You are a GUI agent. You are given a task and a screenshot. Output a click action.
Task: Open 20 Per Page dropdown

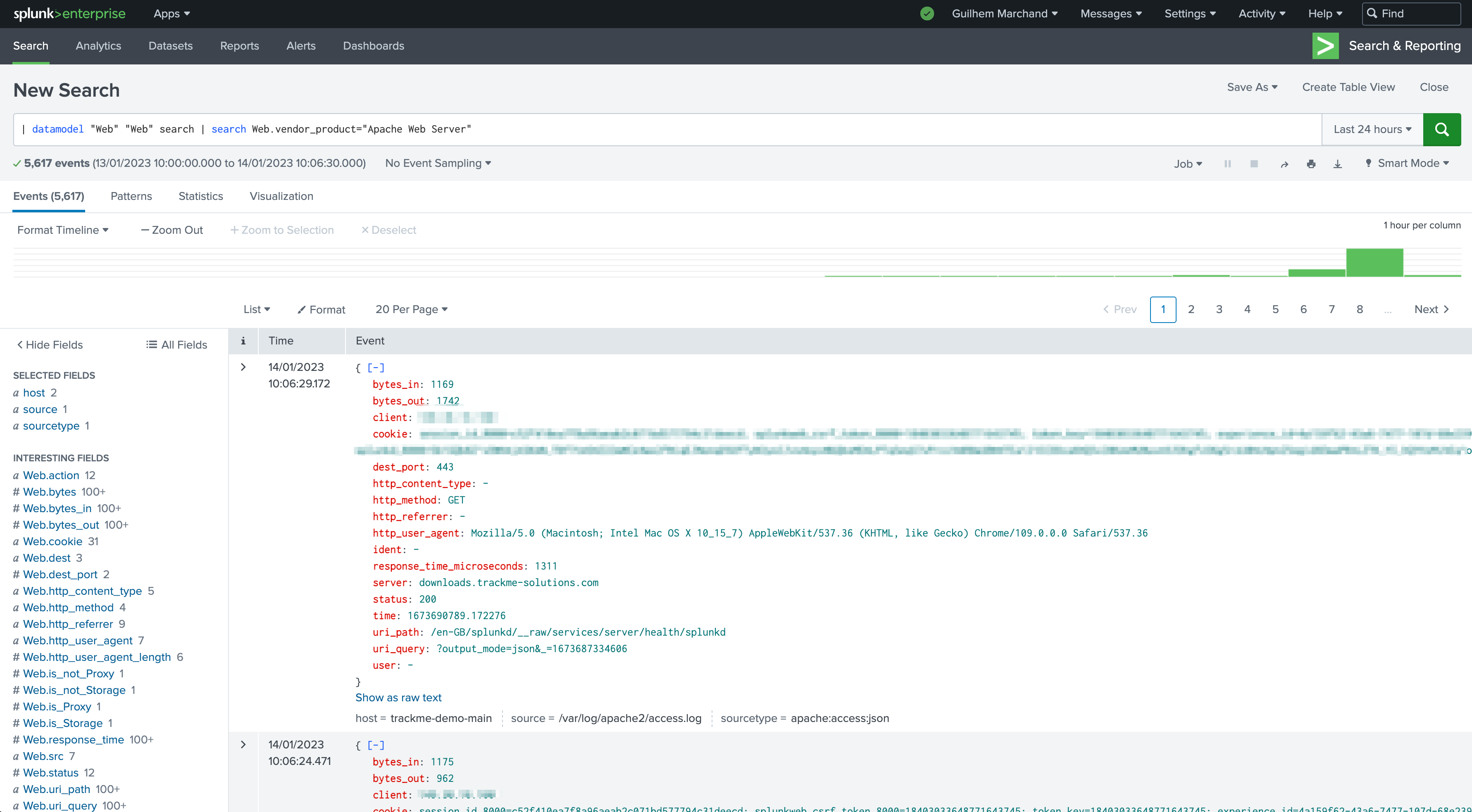(412, 309)
